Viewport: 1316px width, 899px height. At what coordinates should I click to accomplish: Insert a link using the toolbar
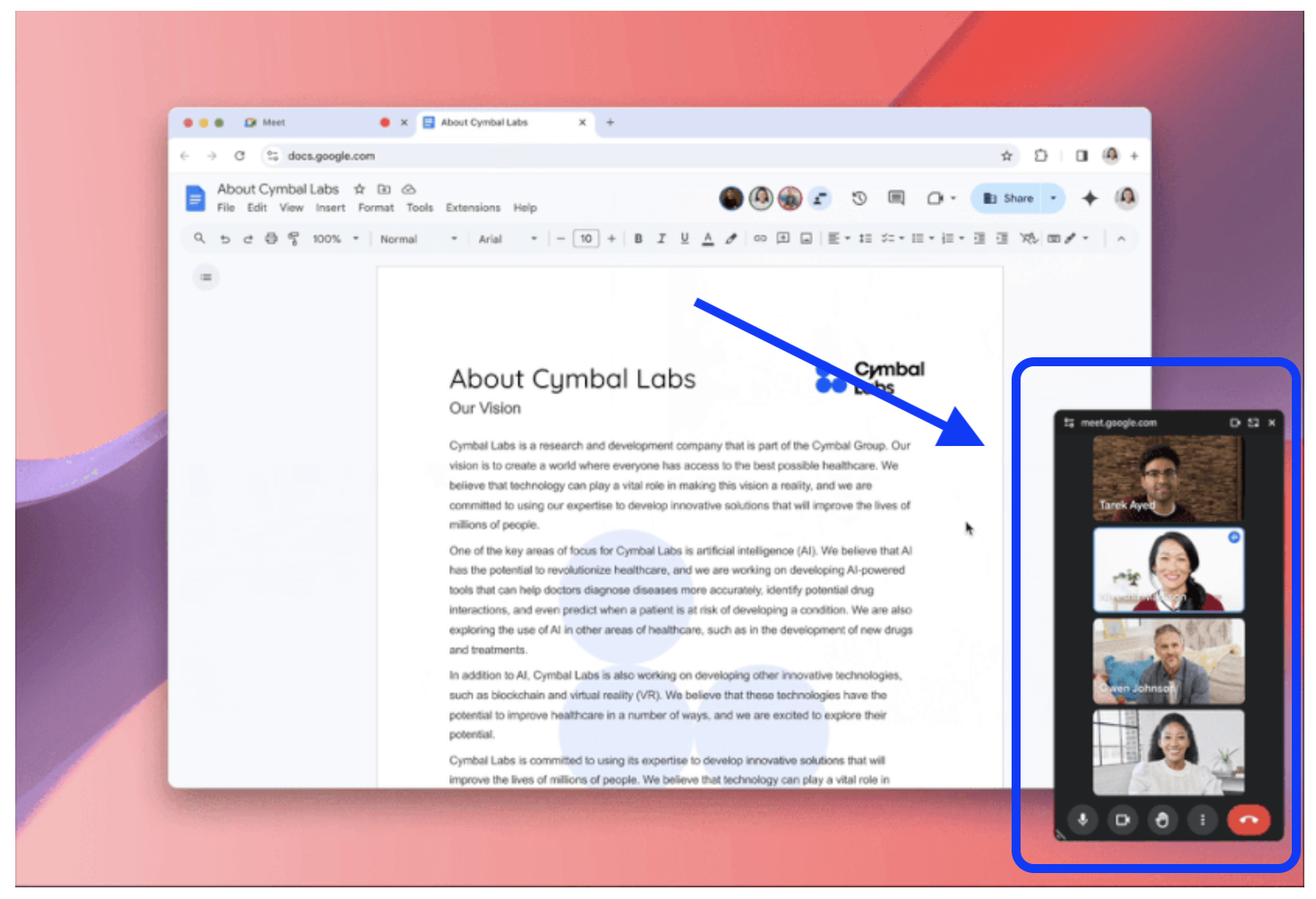coord(760,238)
